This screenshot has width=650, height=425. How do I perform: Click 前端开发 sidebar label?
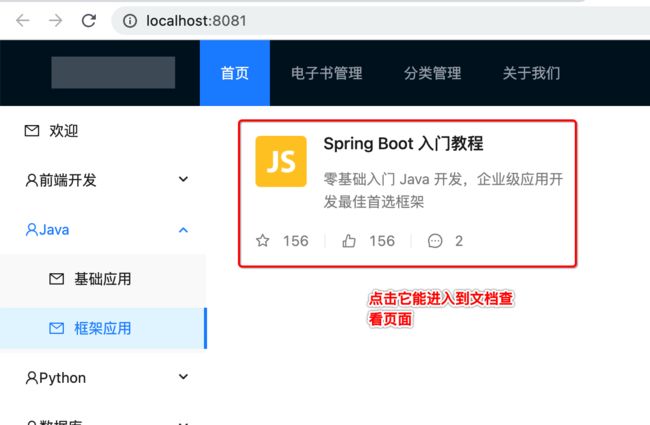(x=68, y=180)
